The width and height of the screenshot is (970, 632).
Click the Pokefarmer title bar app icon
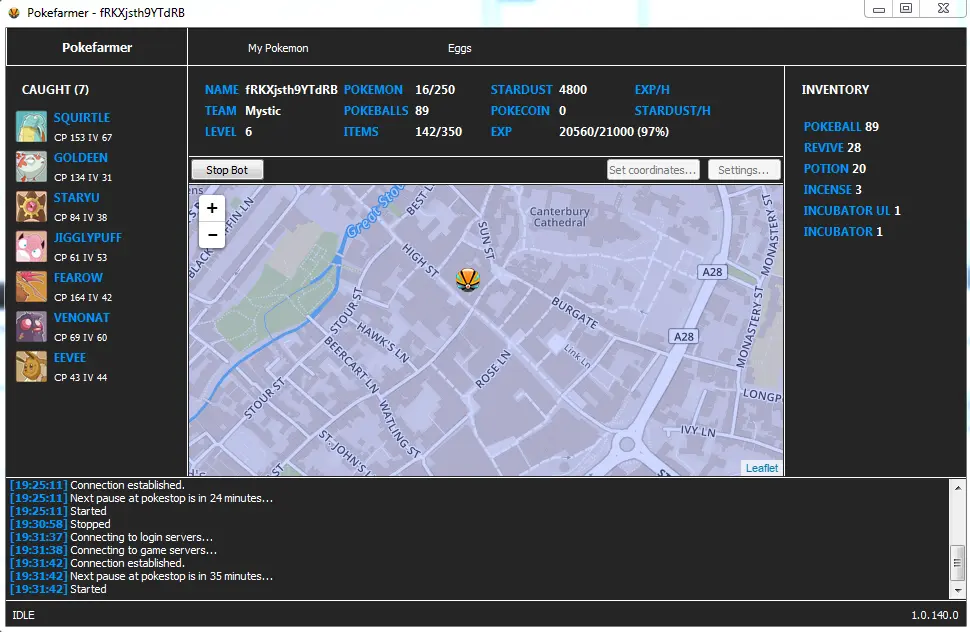click(14, 13)
